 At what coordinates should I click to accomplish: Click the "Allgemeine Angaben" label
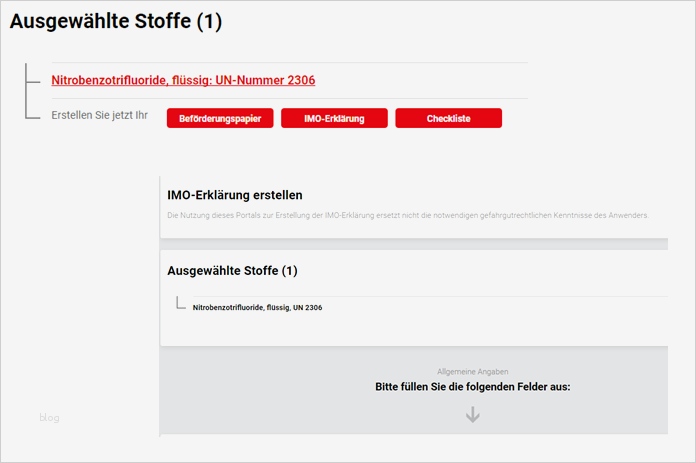[472, 371]
